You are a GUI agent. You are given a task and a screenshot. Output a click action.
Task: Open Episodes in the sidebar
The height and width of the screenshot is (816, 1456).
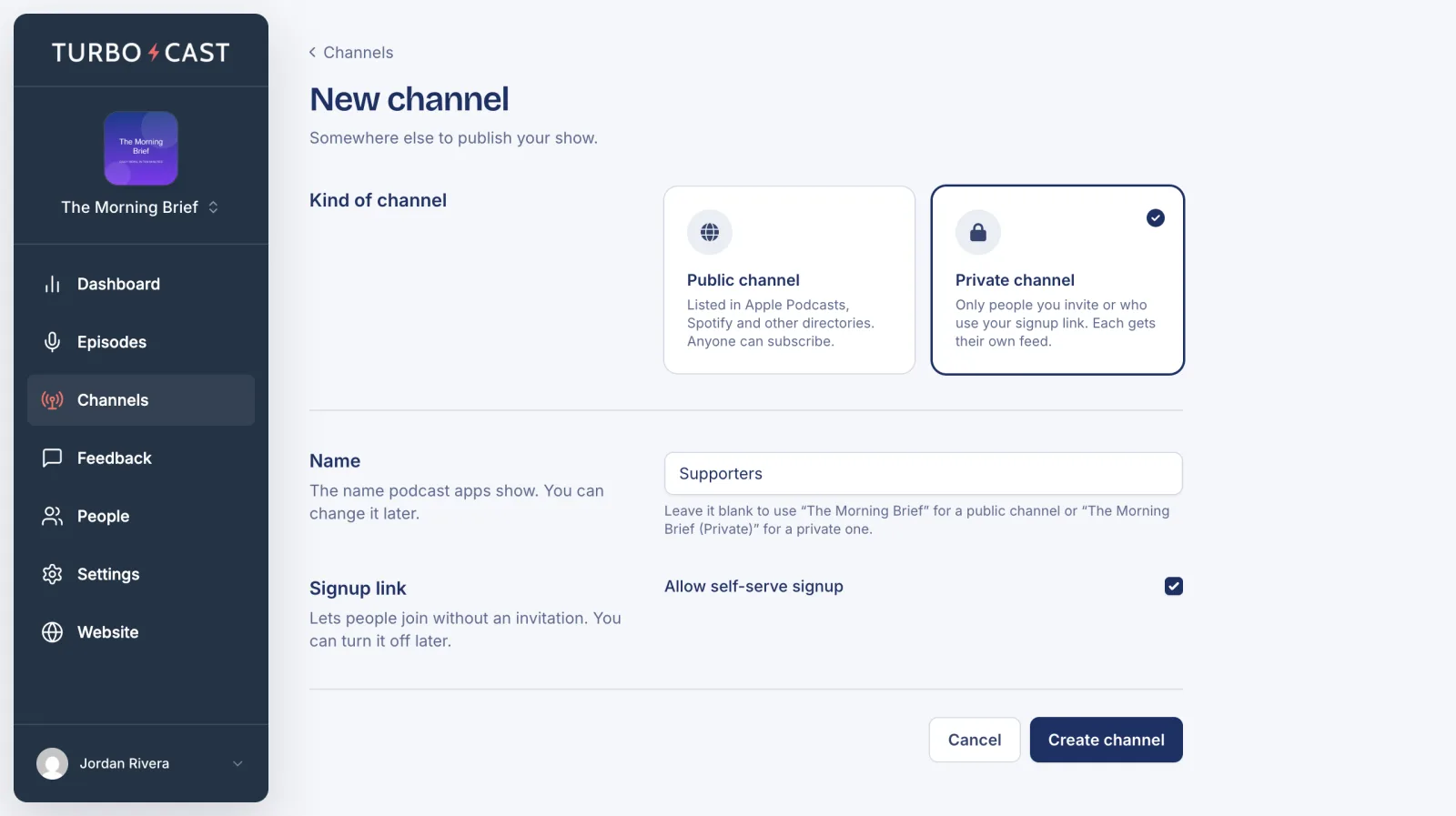tap(141, 342)
